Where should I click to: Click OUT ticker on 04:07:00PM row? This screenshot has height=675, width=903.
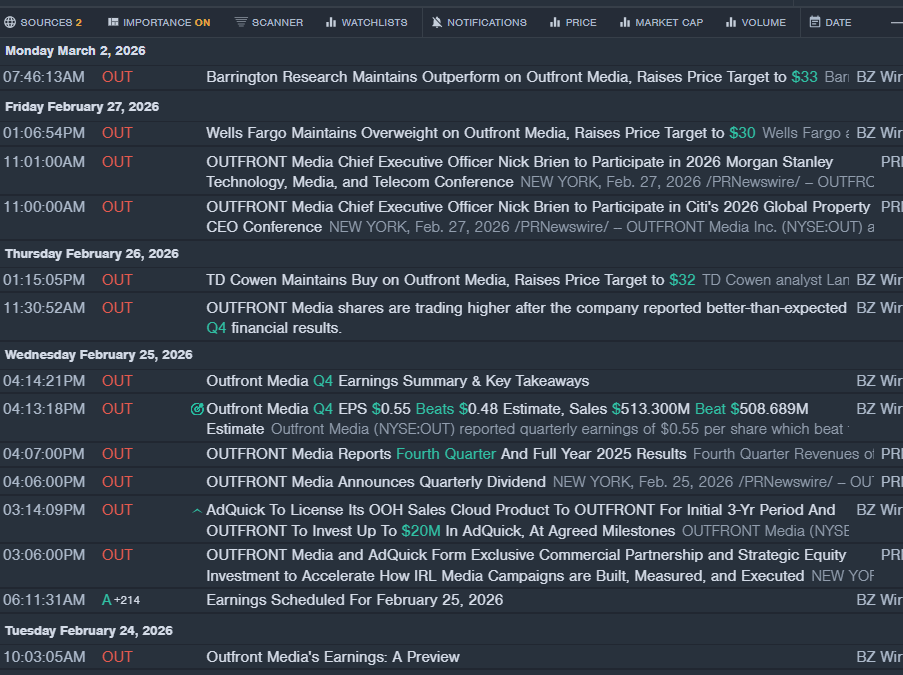pos(117,454)
